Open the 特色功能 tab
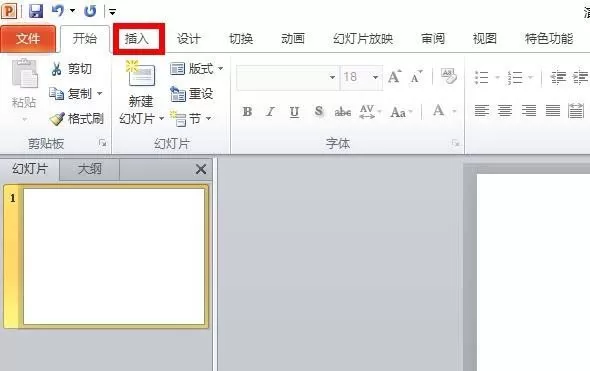 549,39
